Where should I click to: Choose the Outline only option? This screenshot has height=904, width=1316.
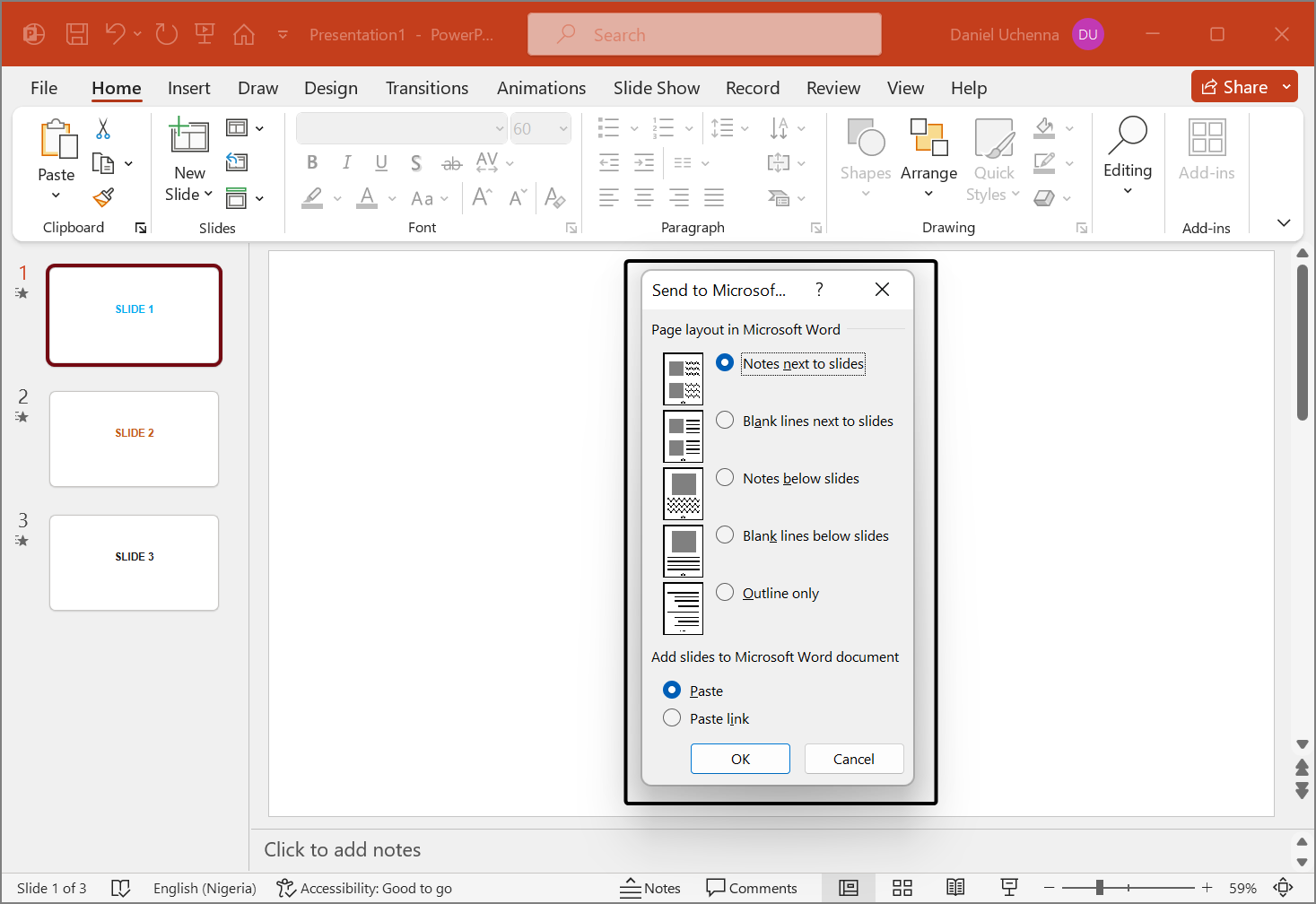click(x=725, y=593)
